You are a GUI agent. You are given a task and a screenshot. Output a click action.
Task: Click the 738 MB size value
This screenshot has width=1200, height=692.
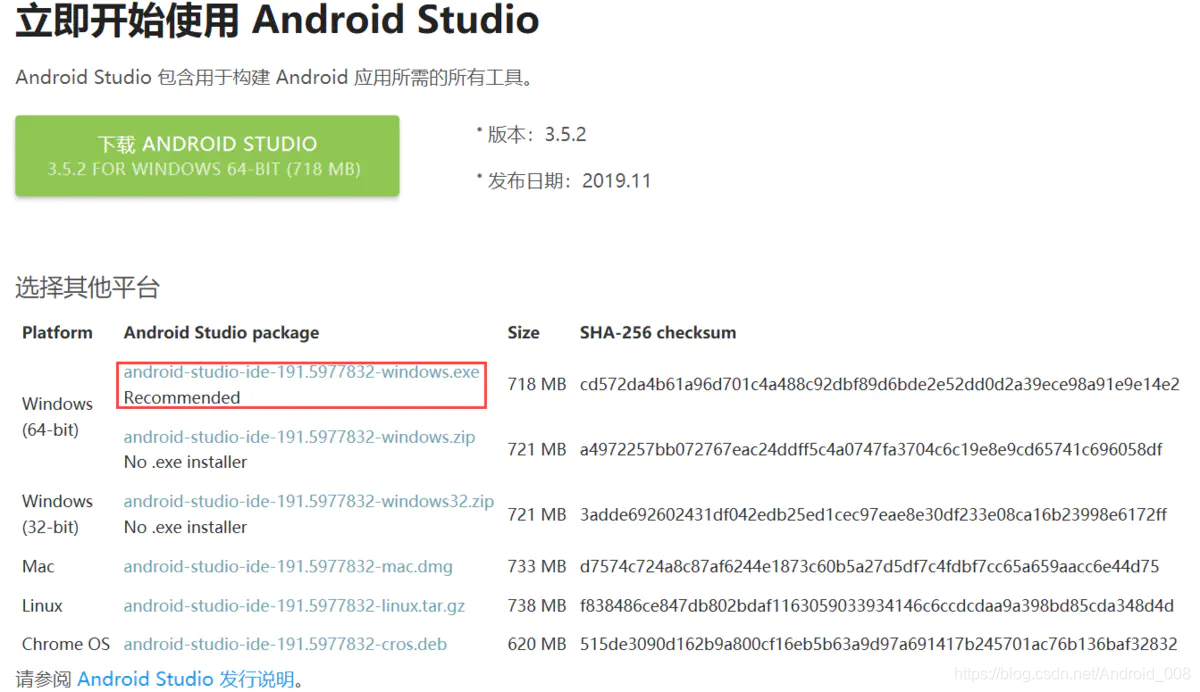point(537,606)
